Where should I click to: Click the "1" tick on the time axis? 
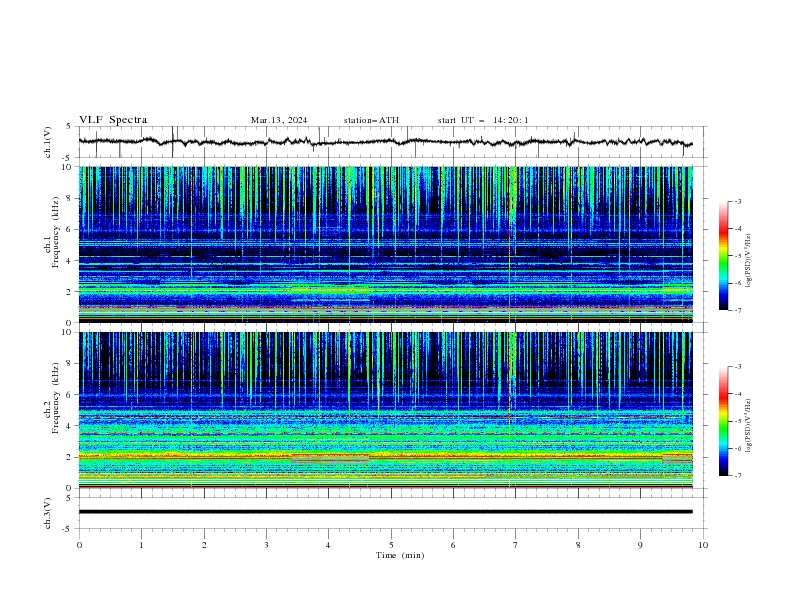click(x=141, y=545)
